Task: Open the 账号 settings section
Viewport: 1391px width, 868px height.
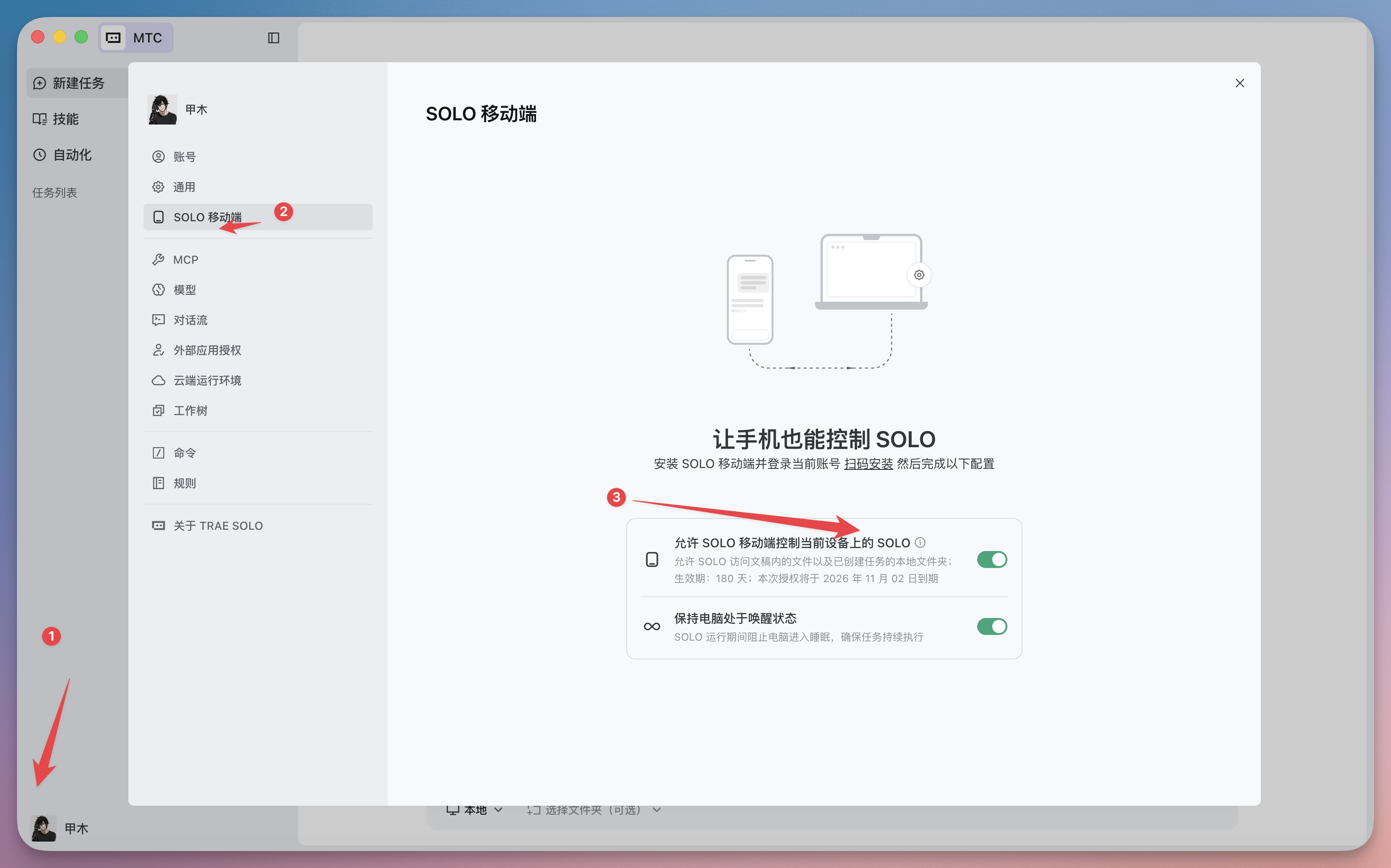Action: point(258,157)
